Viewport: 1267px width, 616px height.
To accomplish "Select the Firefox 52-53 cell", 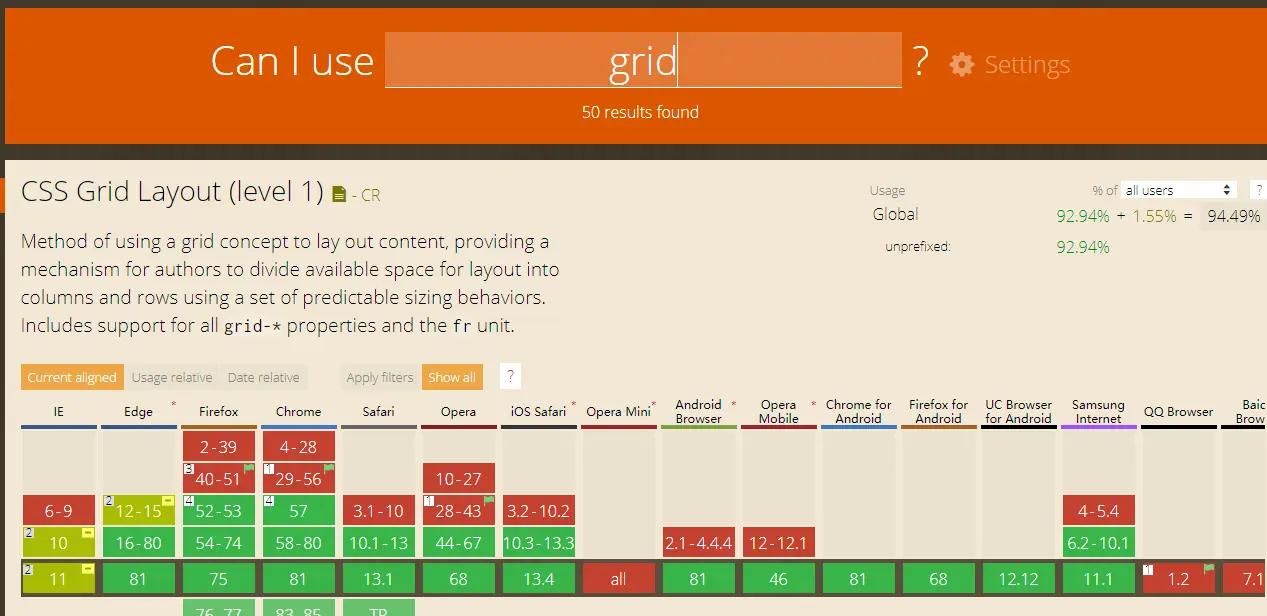I will (219, 510).
